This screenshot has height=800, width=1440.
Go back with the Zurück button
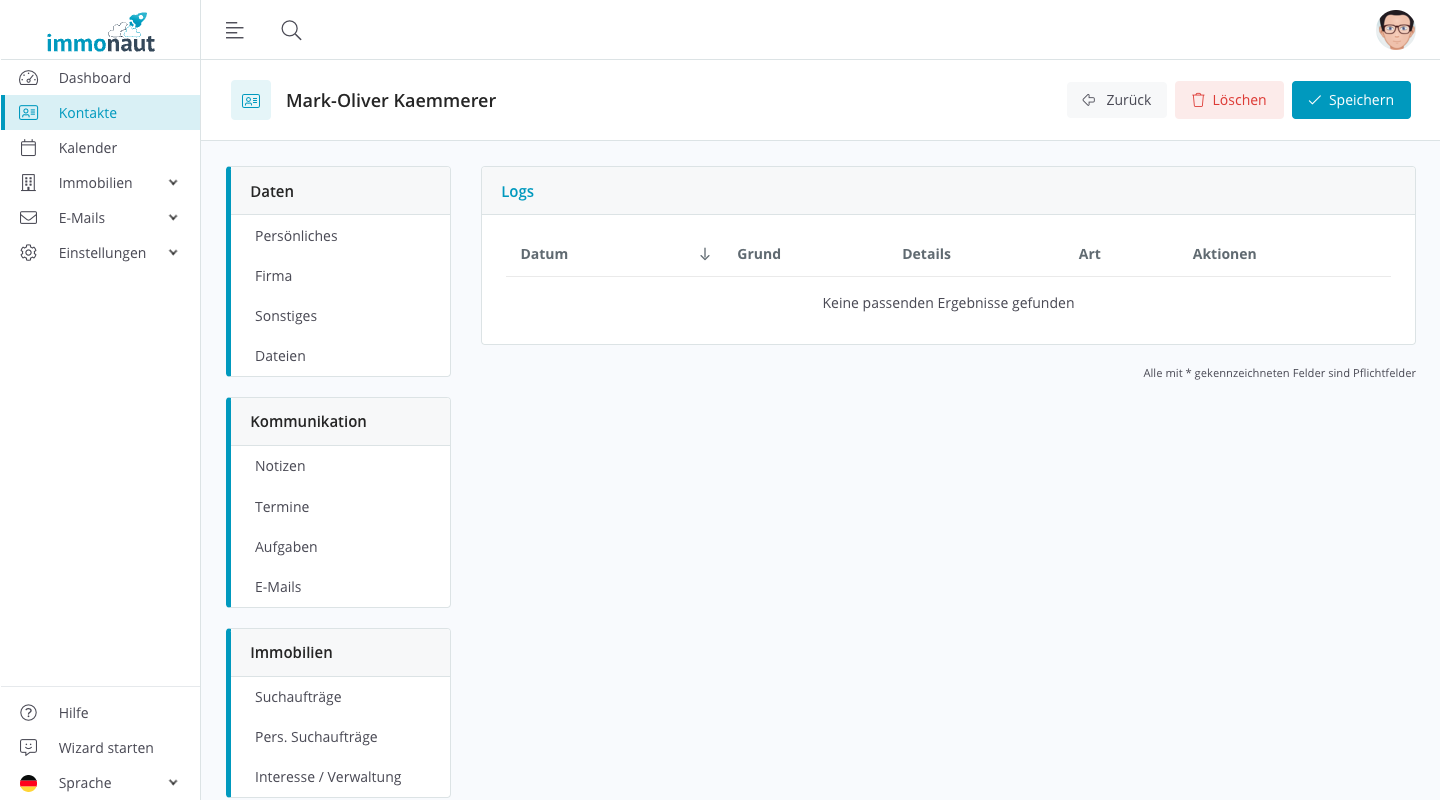[1116, 100]
